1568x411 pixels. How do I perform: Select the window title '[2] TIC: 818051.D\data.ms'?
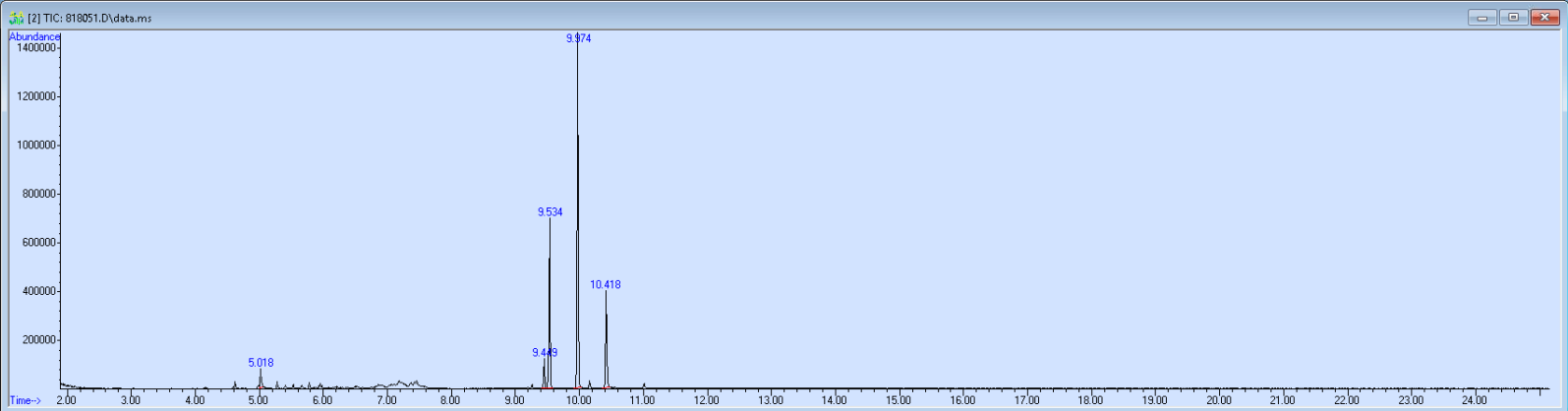89,18
